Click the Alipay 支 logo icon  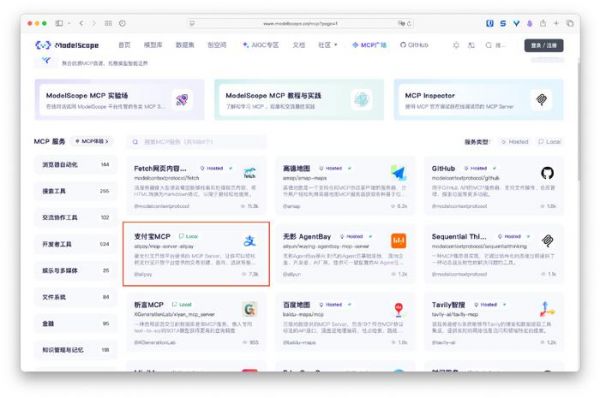(x=249, y=241)
